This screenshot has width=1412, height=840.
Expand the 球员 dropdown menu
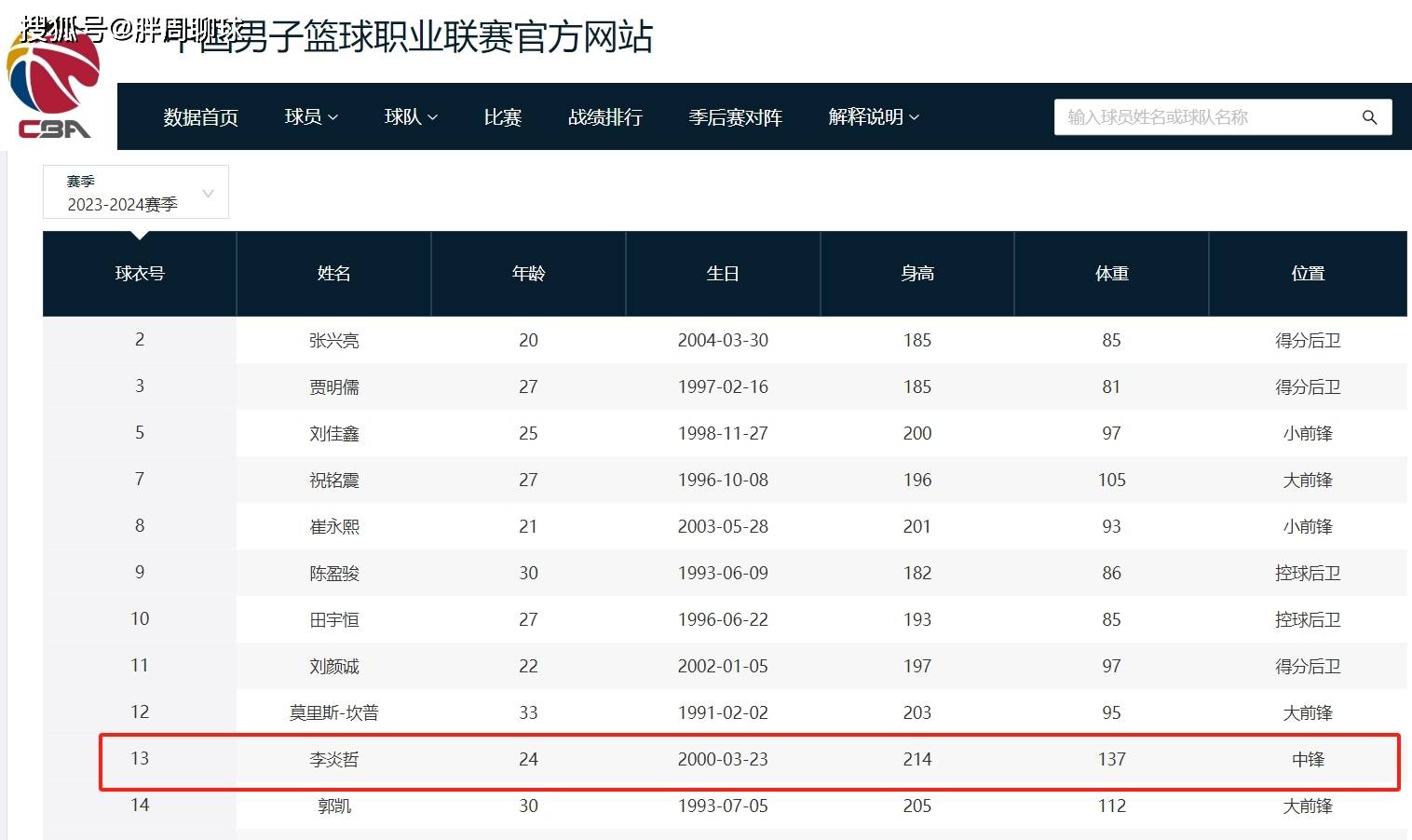tap(311, 117)
